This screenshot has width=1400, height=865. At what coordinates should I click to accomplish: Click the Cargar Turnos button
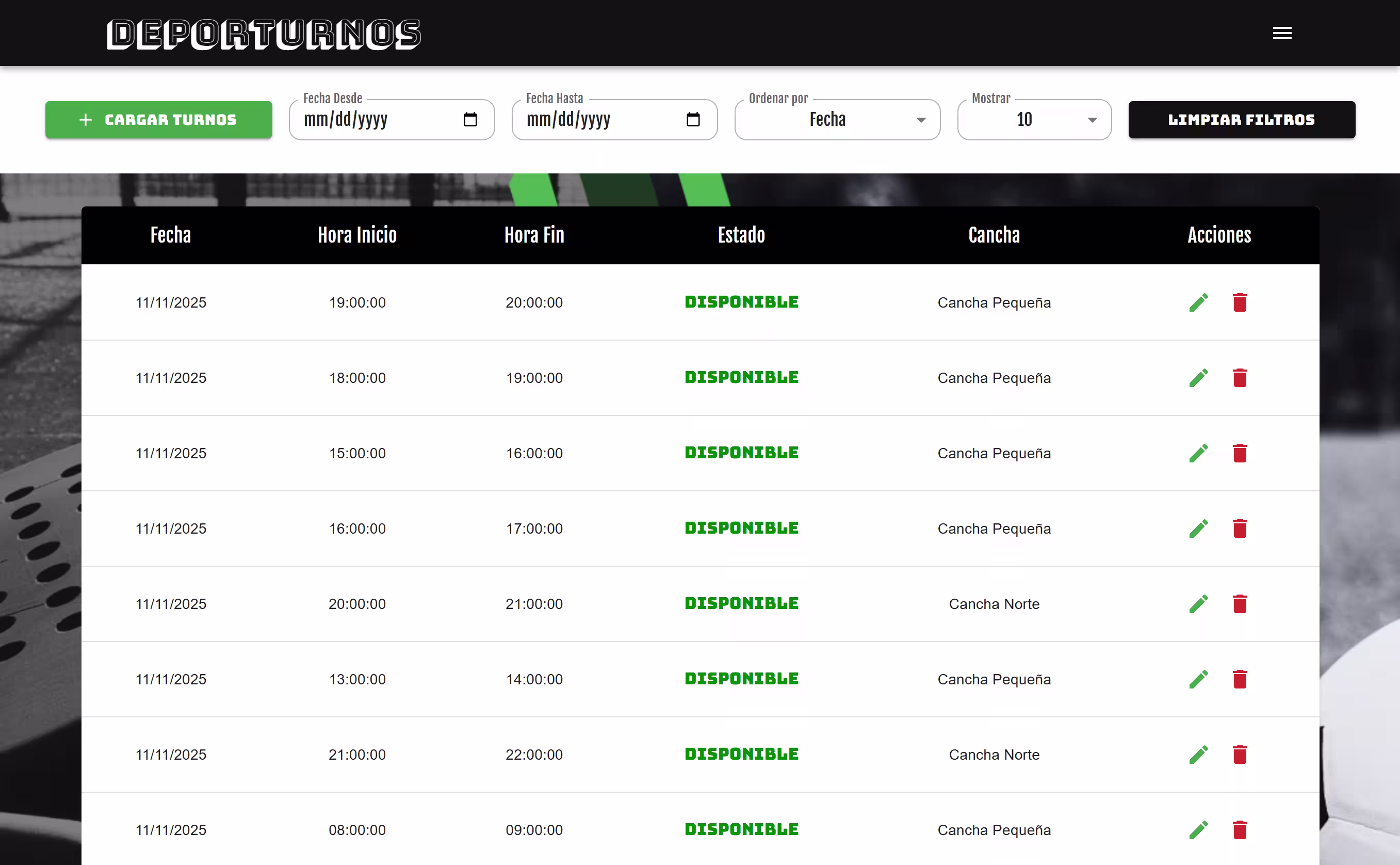(158, 120)
